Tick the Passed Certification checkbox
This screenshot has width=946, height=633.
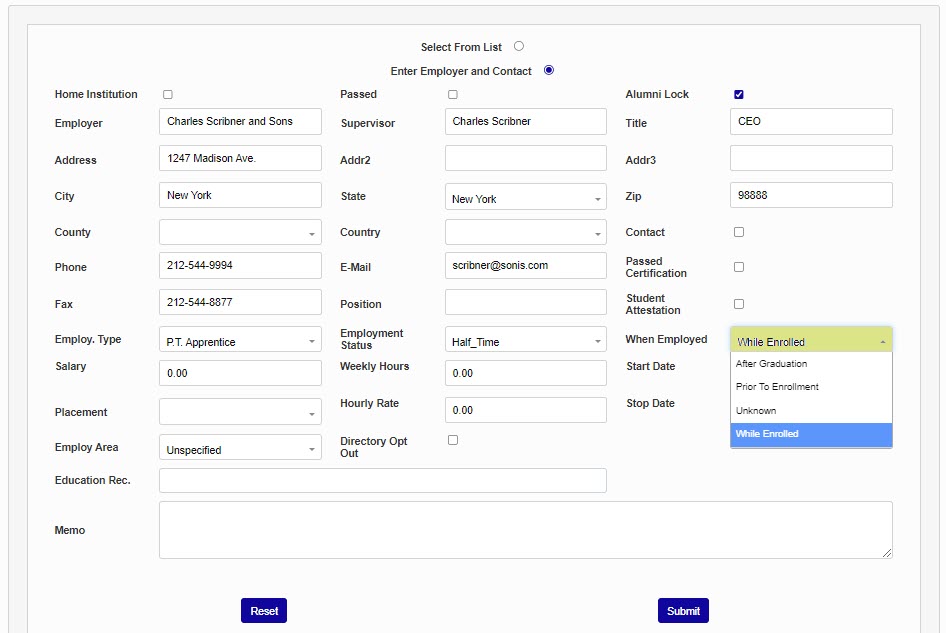click(739, 267)
